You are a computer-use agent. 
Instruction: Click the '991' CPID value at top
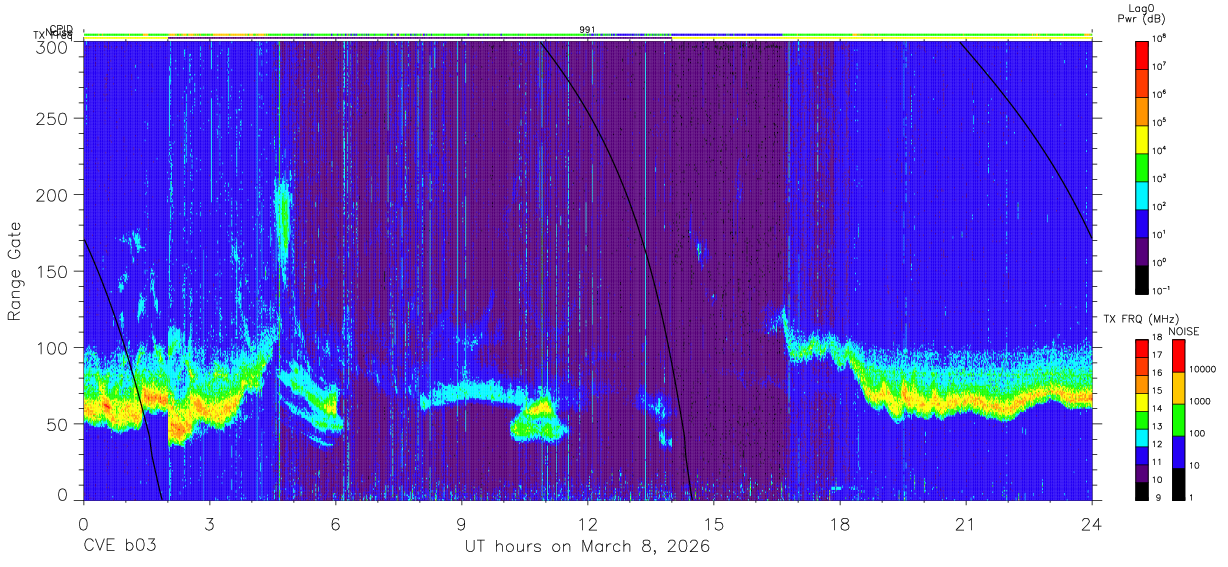click(587, 30)
